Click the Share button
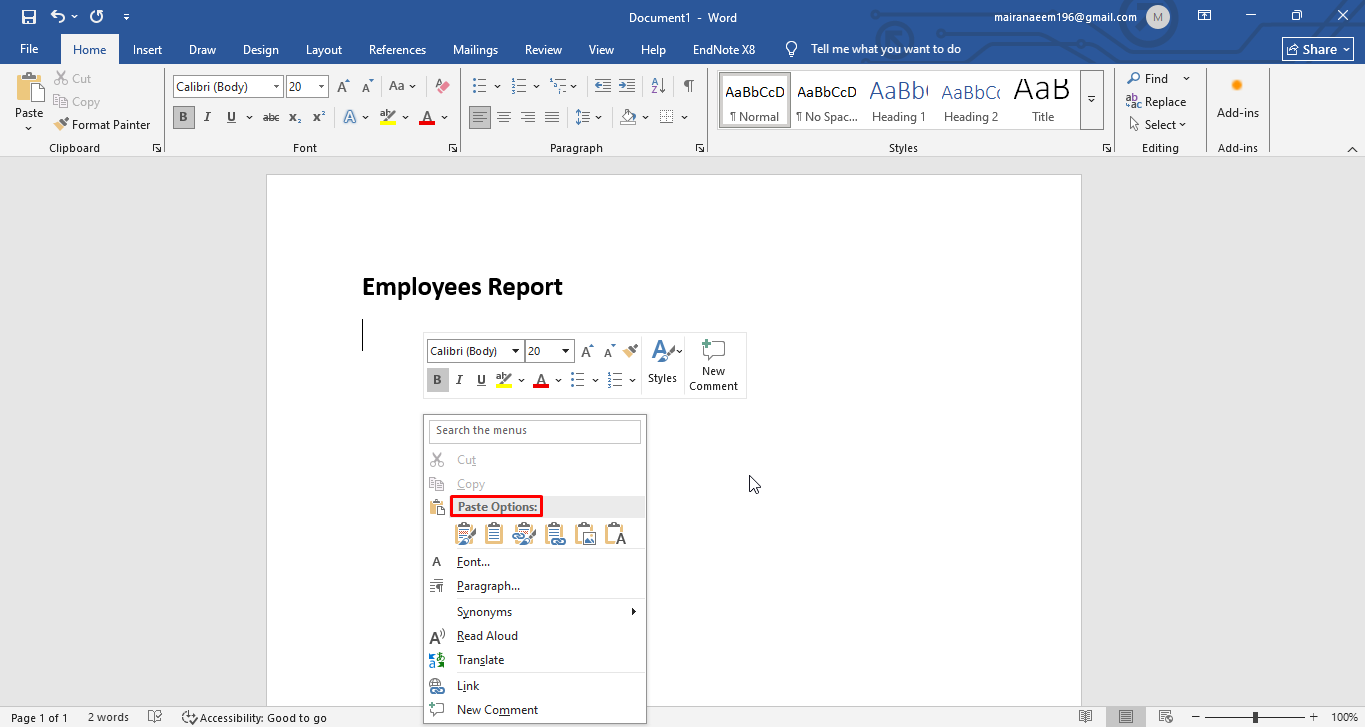1365x727 pixels. click(1318, 49)
